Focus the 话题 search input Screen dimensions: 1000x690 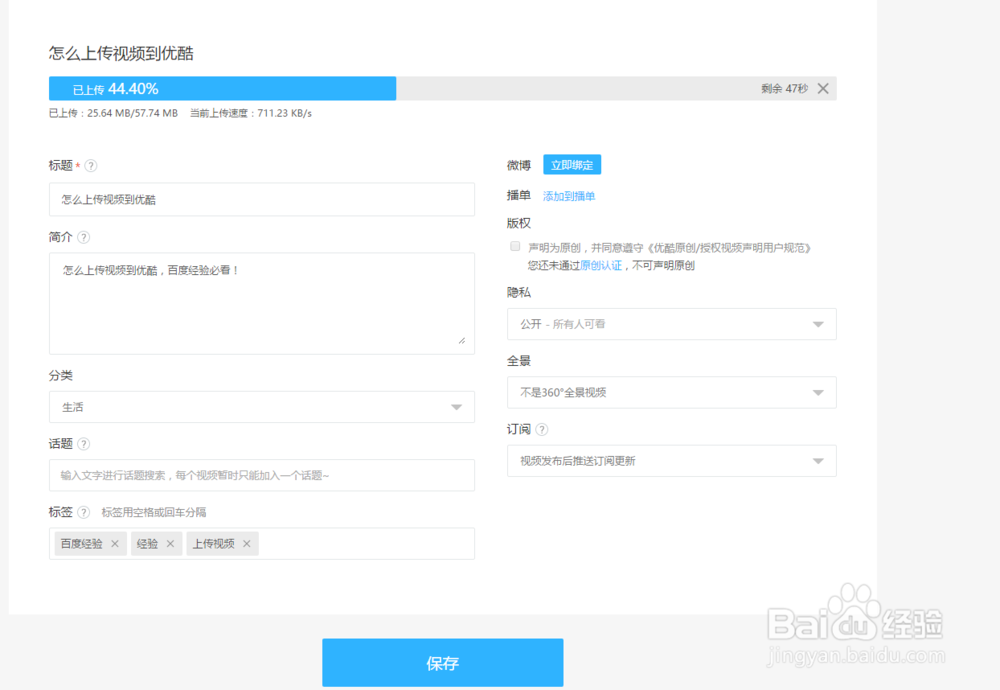pos(261,475)
